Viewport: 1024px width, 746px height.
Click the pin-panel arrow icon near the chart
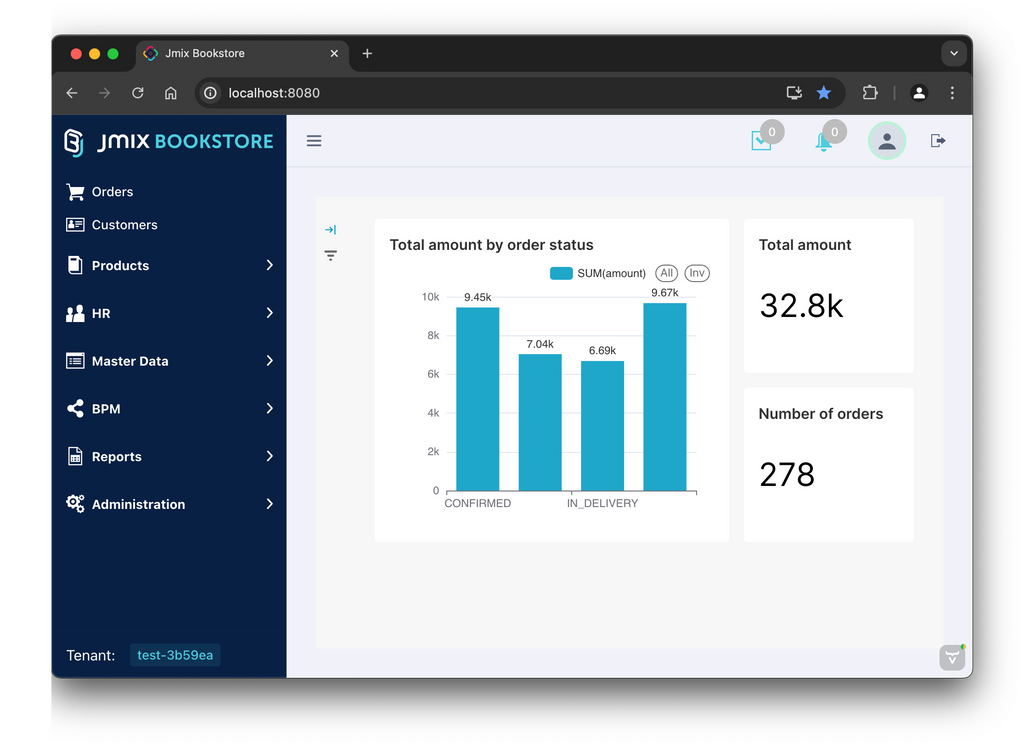click(x=330, y=229)
